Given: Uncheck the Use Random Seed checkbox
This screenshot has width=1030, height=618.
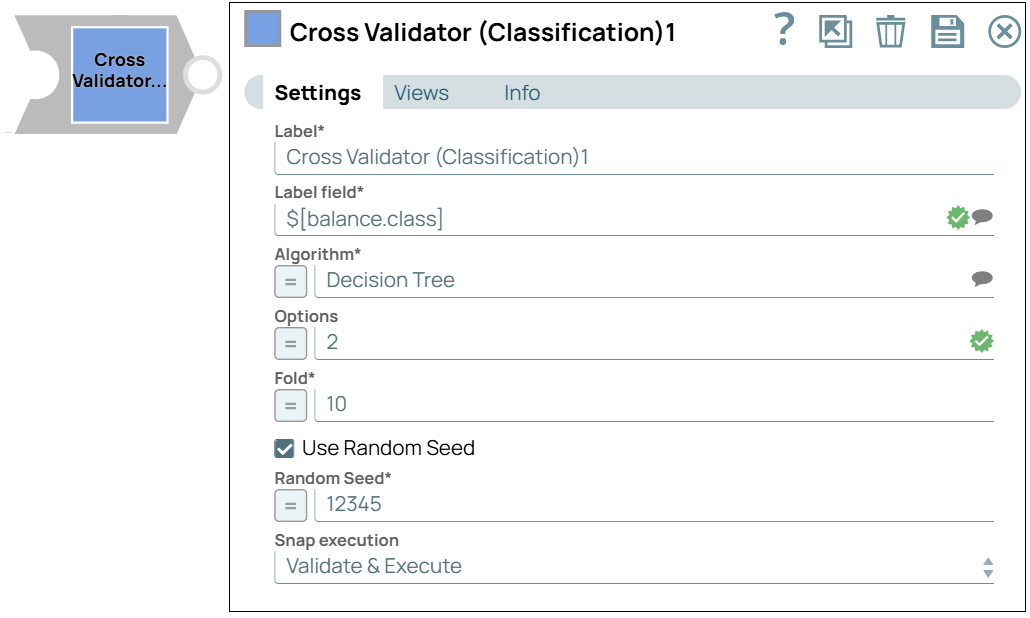Looking at the screenshot, I should point(284,448).
